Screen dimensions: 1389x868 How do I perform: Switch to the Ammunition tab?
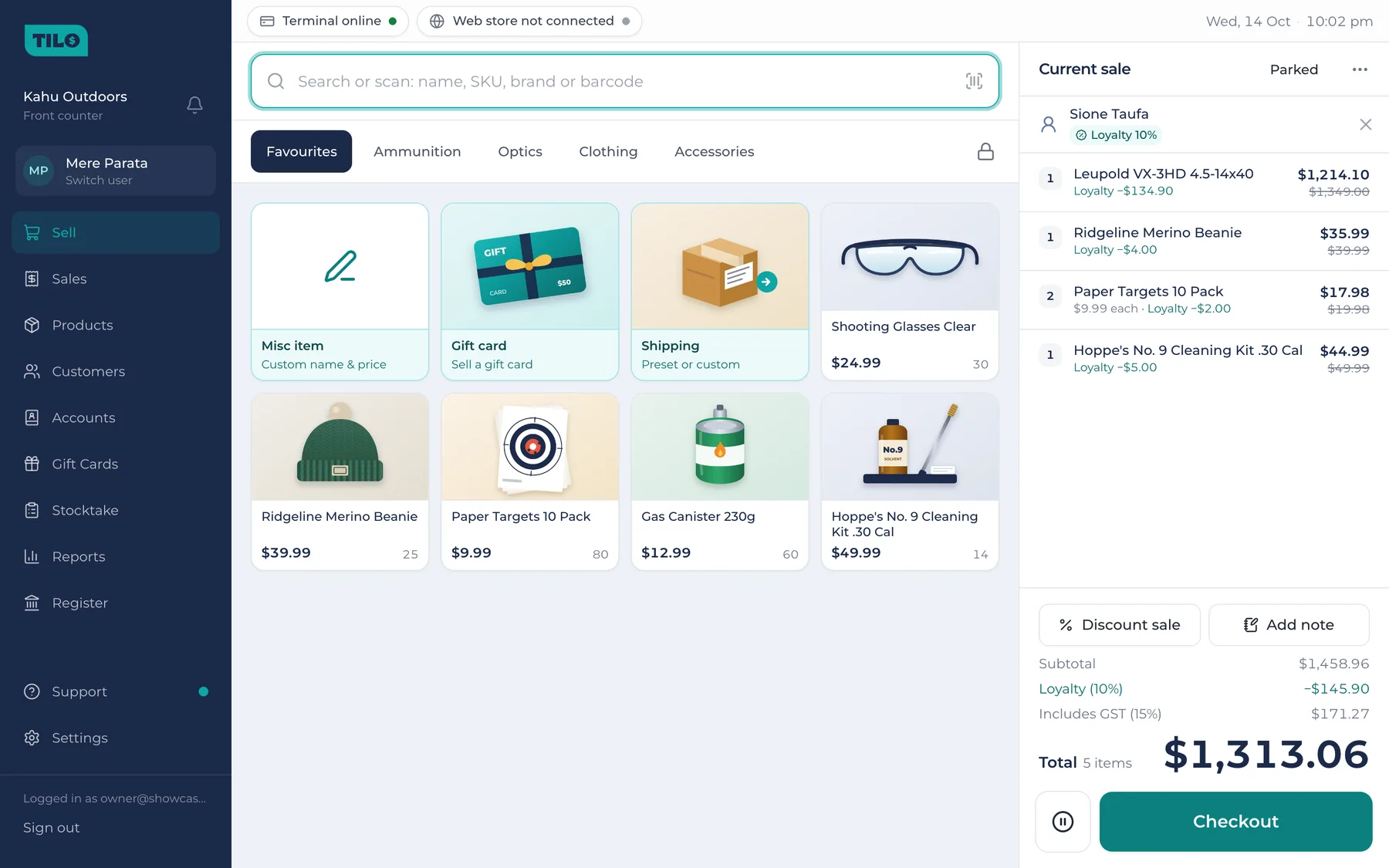coord(417,151)
